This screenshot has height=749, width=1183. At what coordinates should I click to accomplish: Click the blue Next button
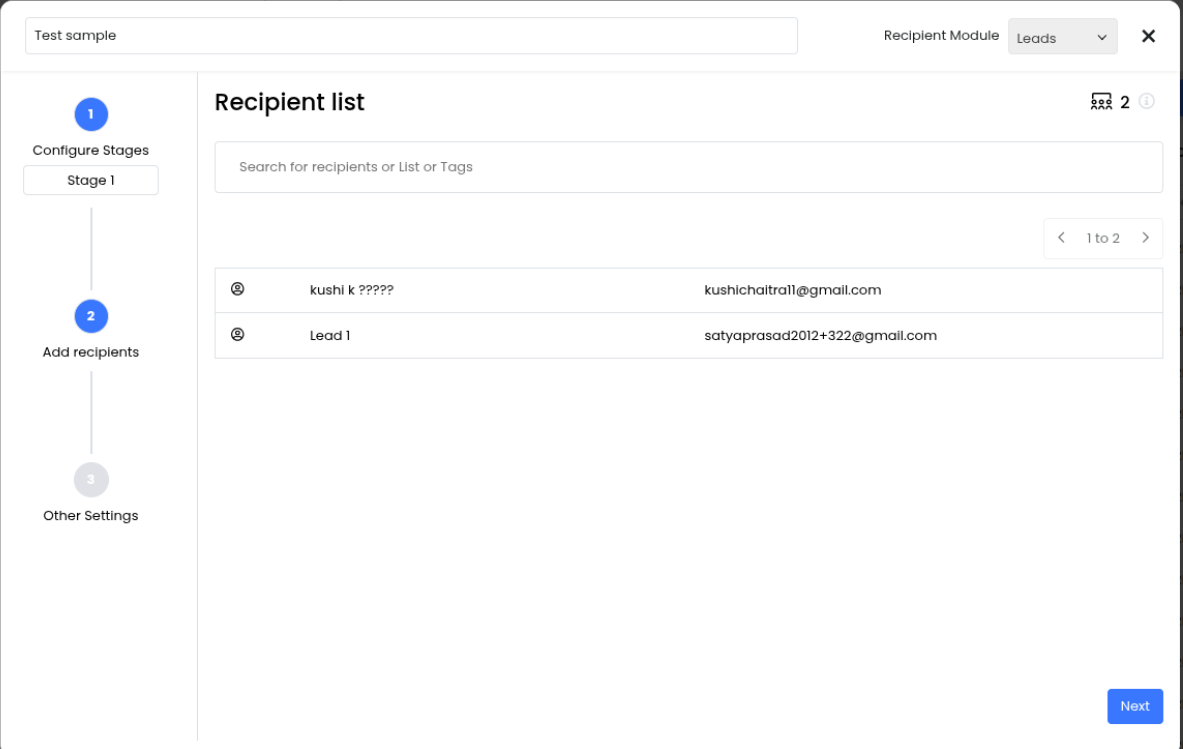tap(1134, 706)
